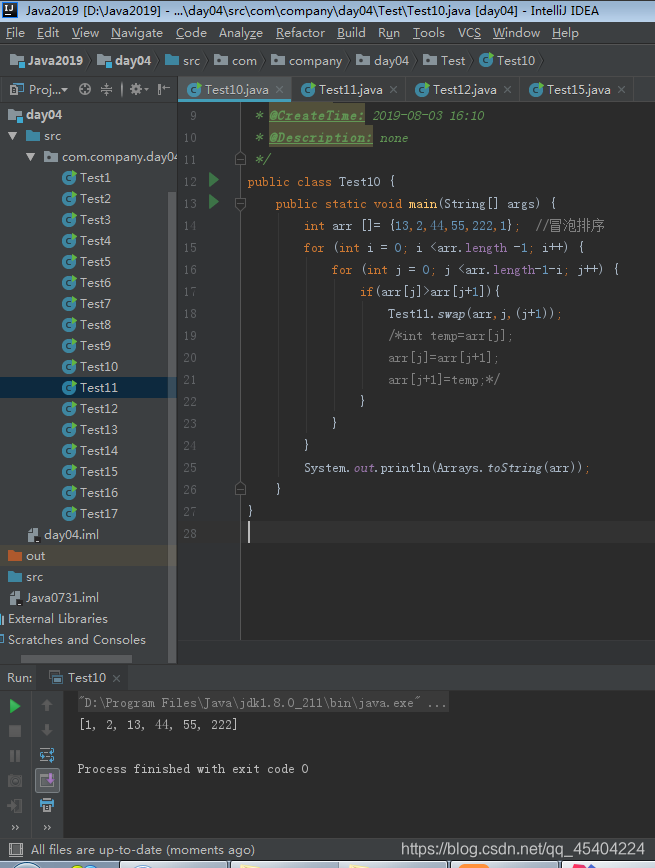Toggle Scroll to end in the Run panel
Image resolution: width=655 pixels, height=868 pixels.
coord(47,780)
